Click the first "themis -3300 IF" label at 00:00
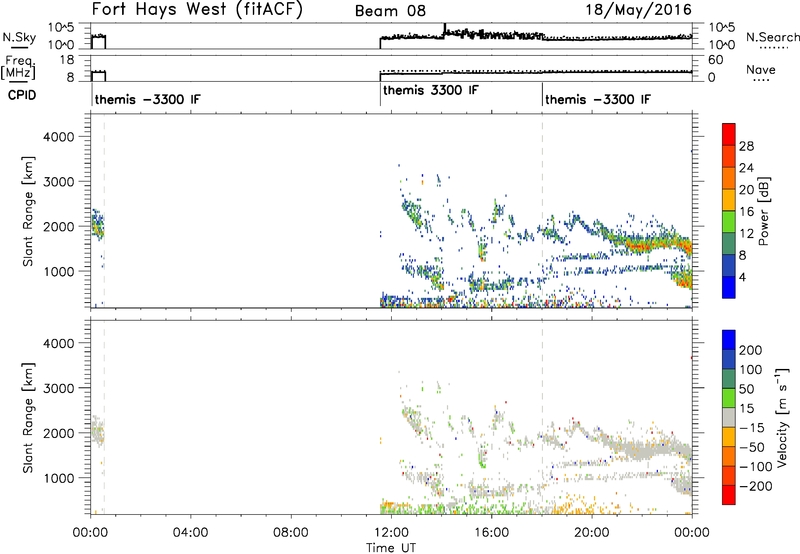The image size is (800, 554). click(x=147, y=99)
